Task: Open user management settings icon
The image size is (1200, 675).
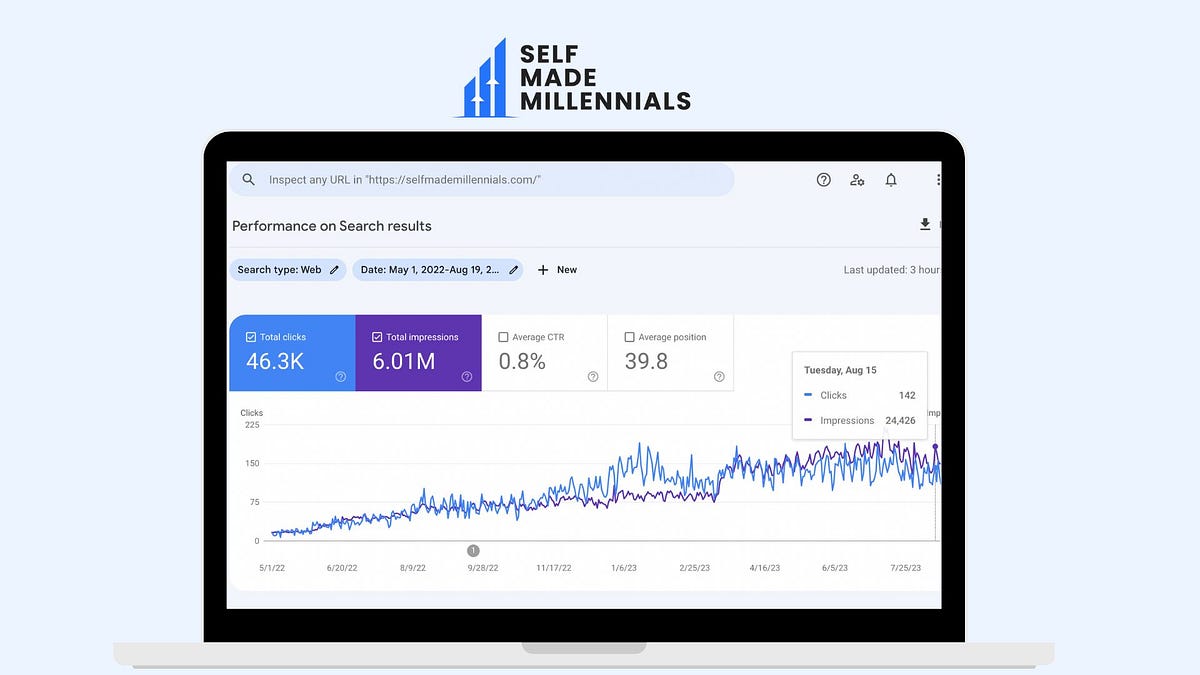Action: 857,180
